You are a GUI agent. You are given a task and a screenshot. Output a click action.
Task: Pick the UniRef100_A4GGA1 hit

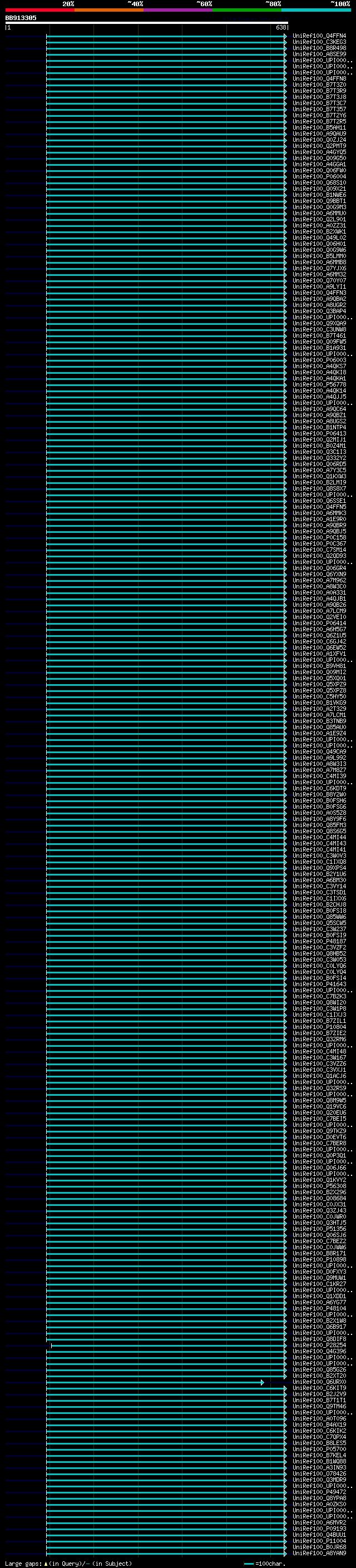319,164
